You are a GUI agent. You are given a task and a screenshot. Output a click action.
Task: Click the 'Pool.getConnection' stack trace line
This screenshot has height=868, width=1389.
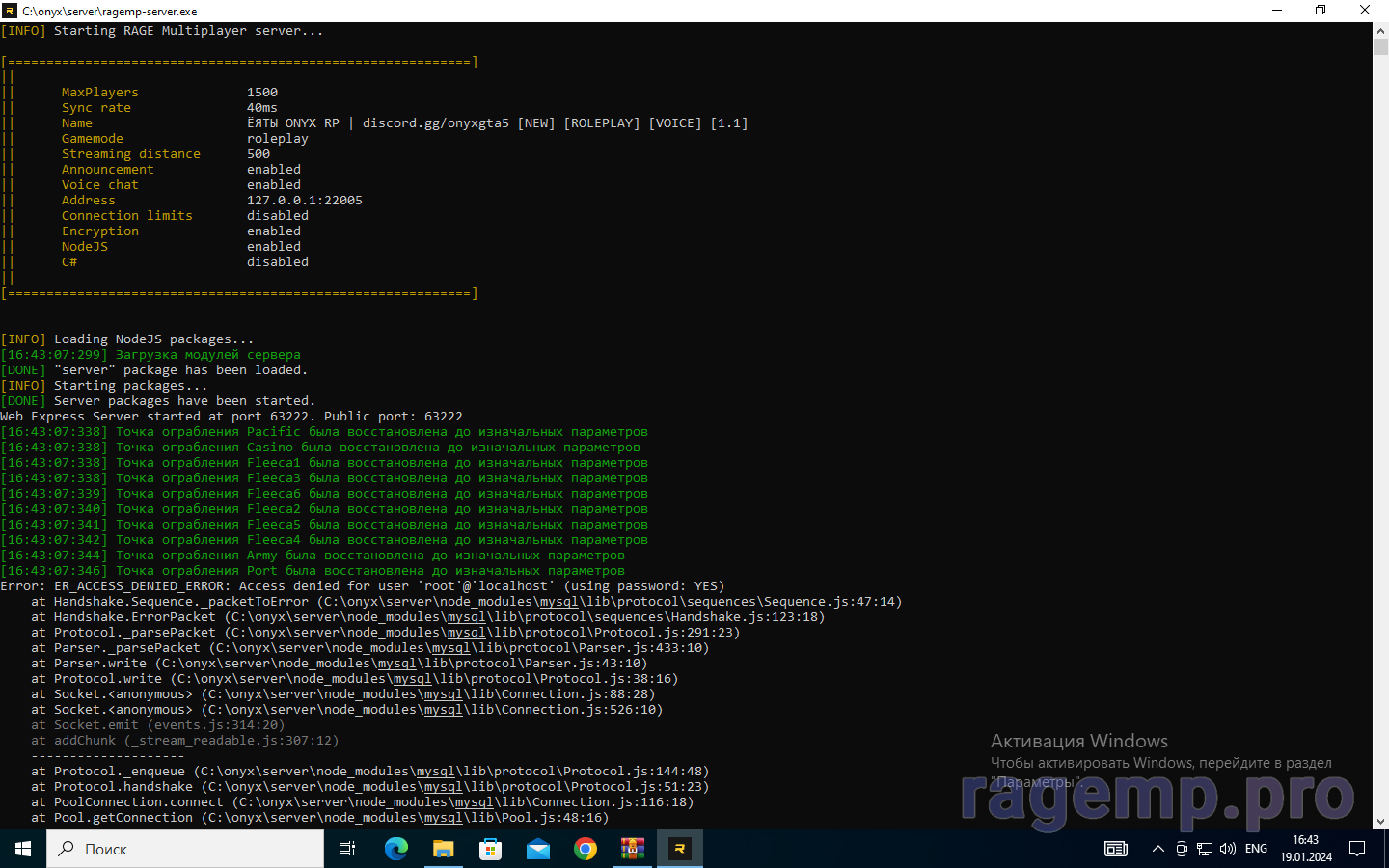click(320, 818)
